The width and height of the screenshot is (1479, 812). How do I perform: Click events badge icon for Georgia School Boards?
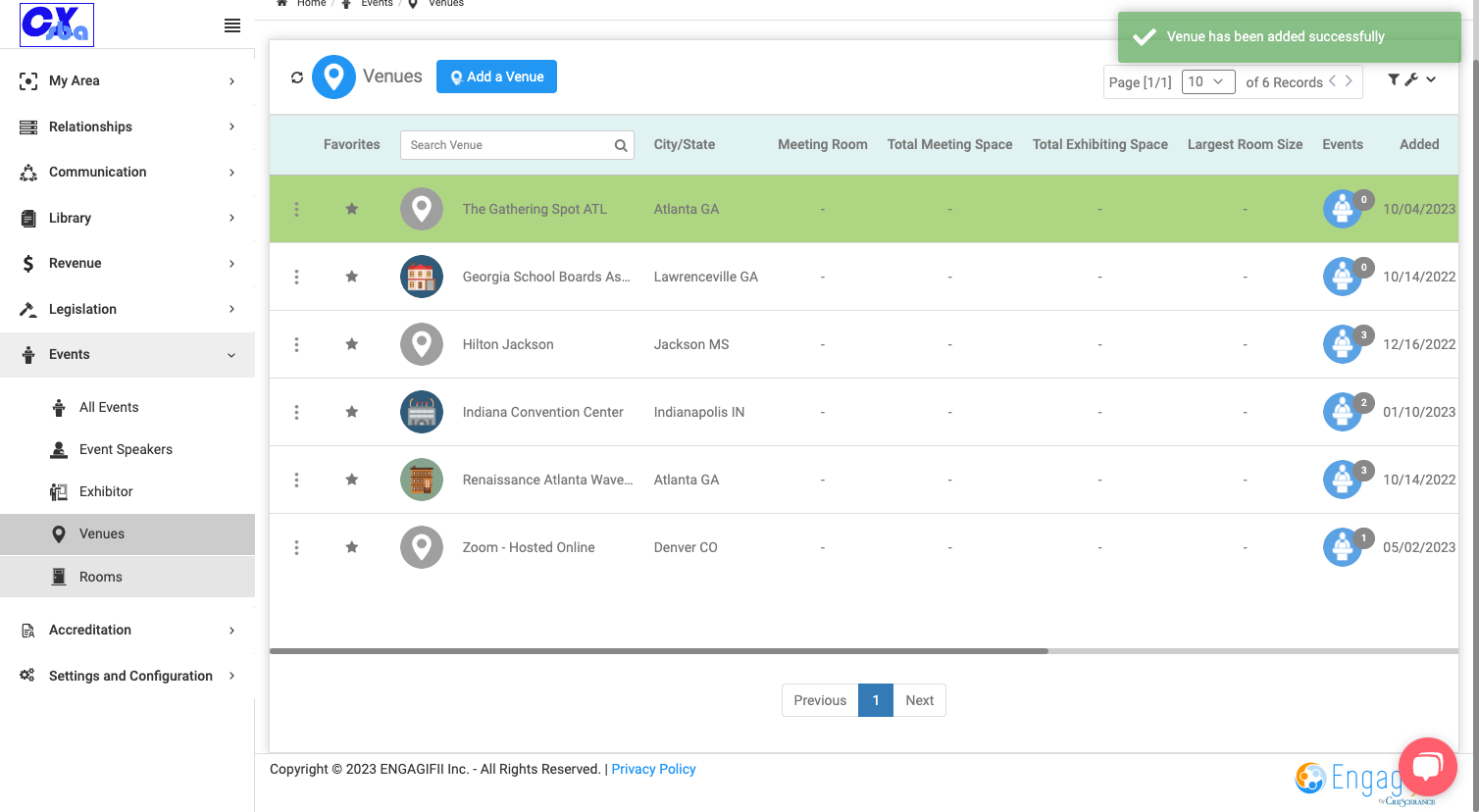(x=1343, y=277)
